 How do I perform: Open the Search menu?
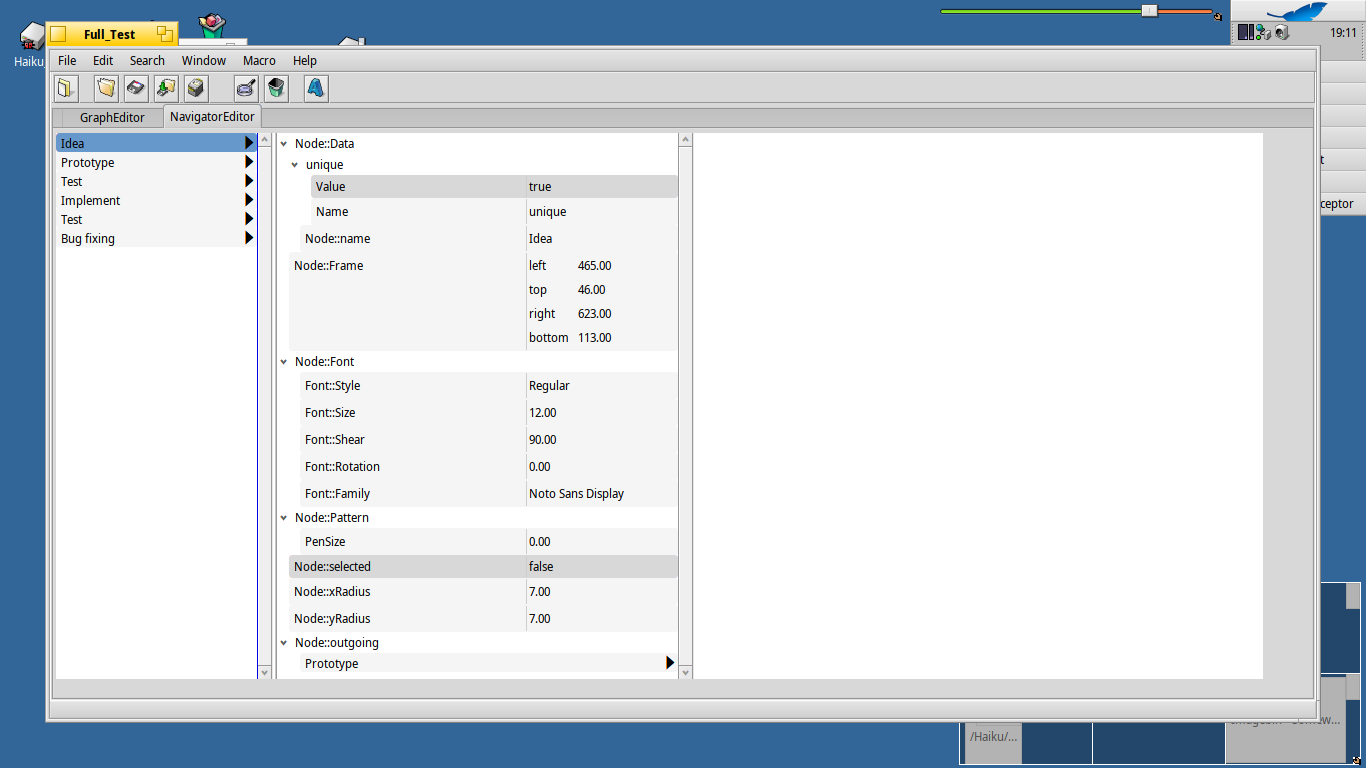click(147, 61)
